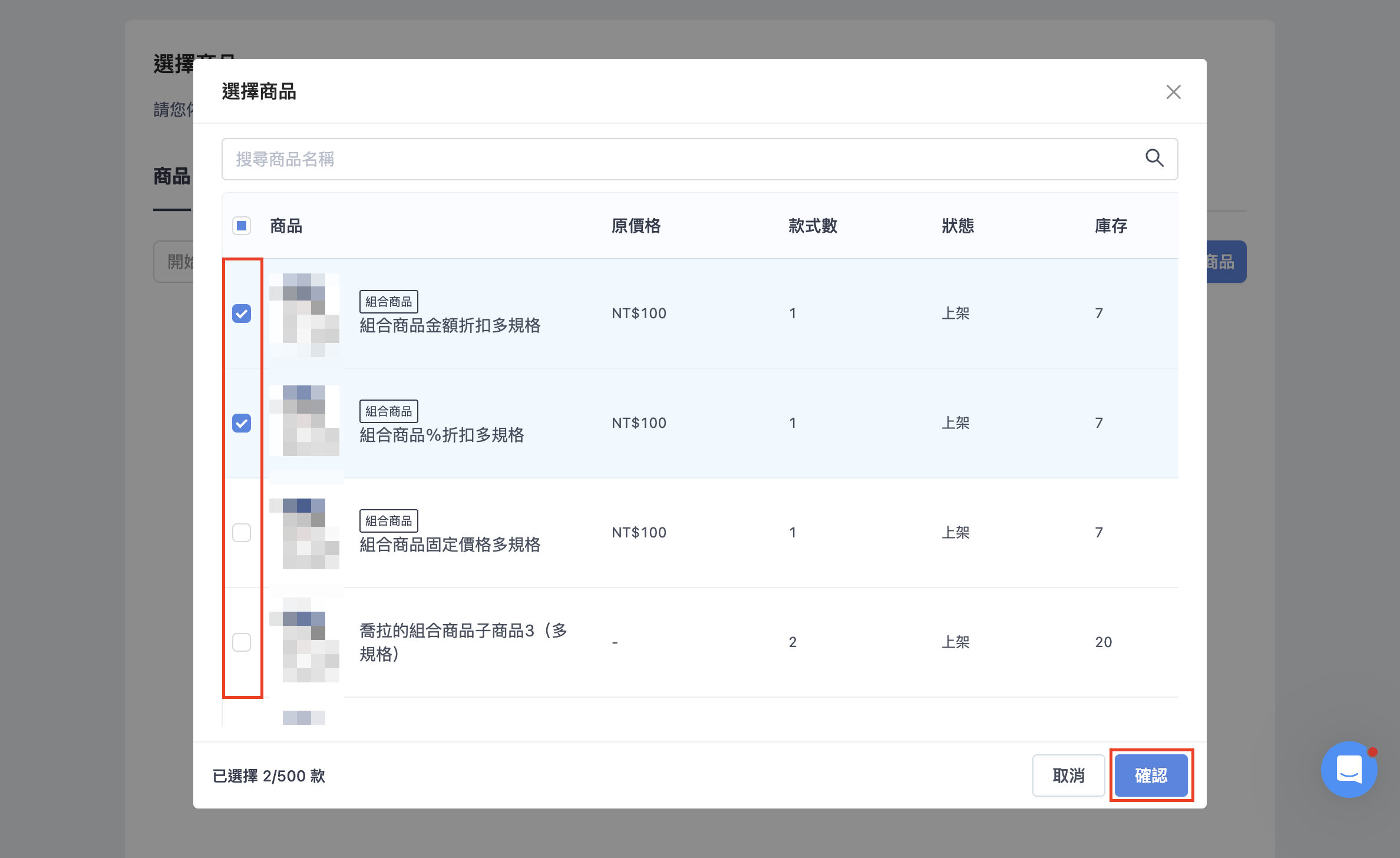Click the 原價格 column header
This screenshot has width=1400, height=858.
(x=636, y=226)
